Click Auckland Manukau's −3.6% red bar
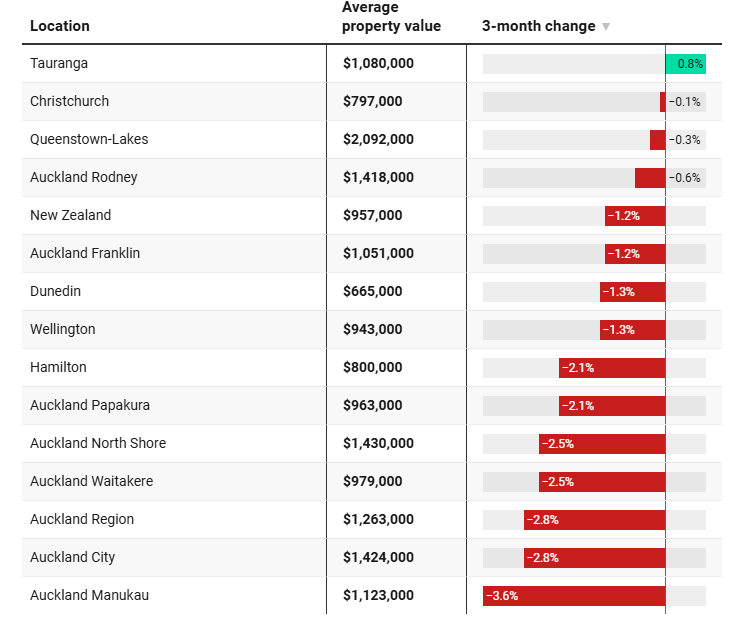Image resolution: width=736 pixels, height=619 pixels. click(574, 595)
